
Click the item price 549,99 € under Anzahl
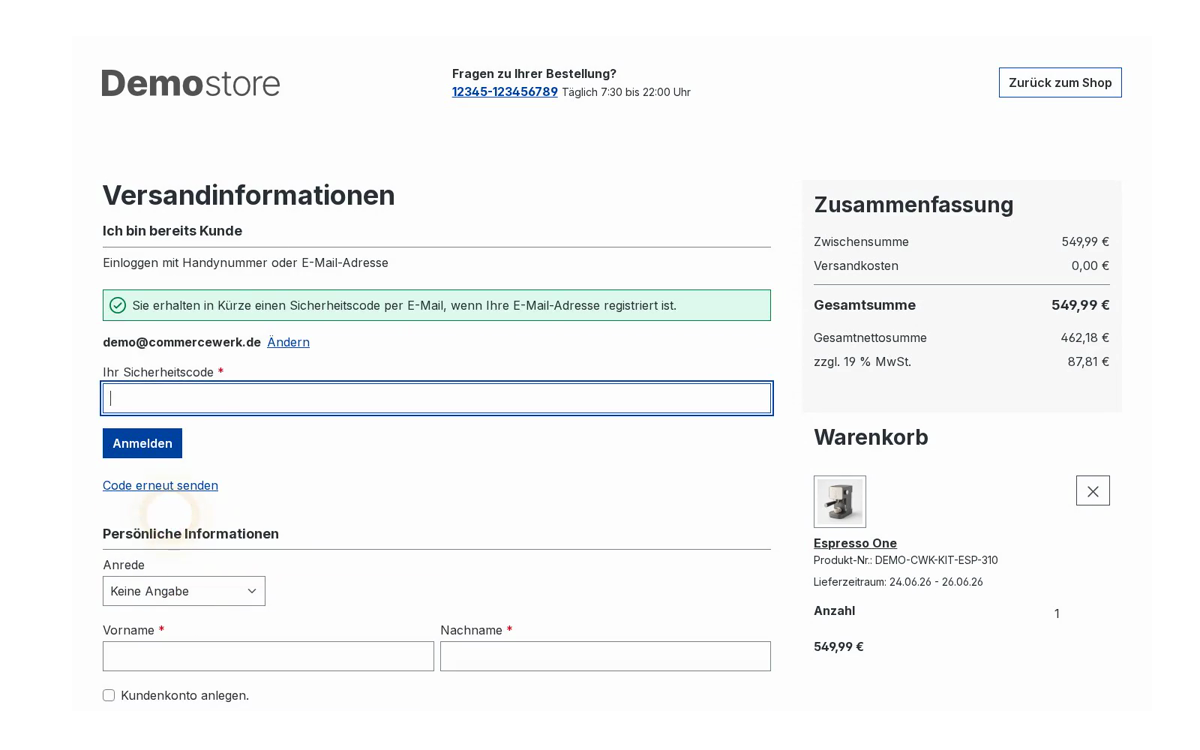(838, 647)
